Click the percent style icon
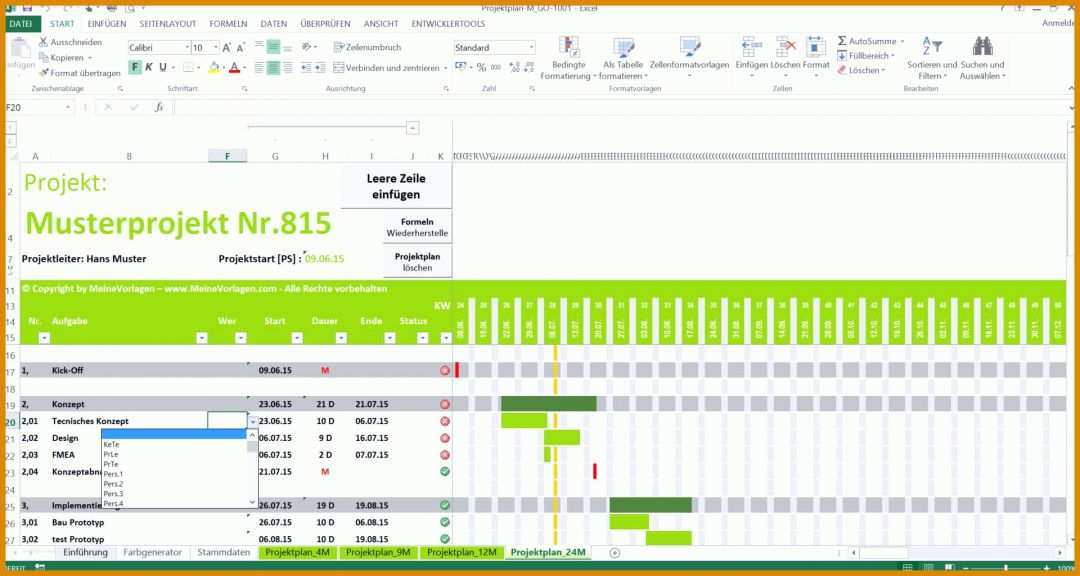 (481, 68)
